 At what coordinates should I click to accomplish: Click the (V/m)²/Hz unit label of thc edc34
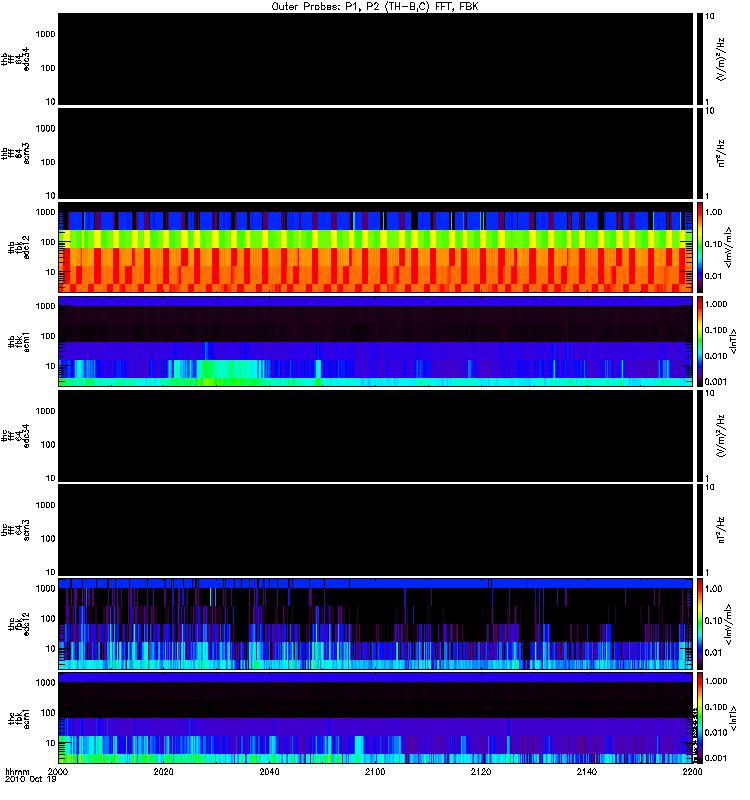pyautogui.click(x=721, y=436)
